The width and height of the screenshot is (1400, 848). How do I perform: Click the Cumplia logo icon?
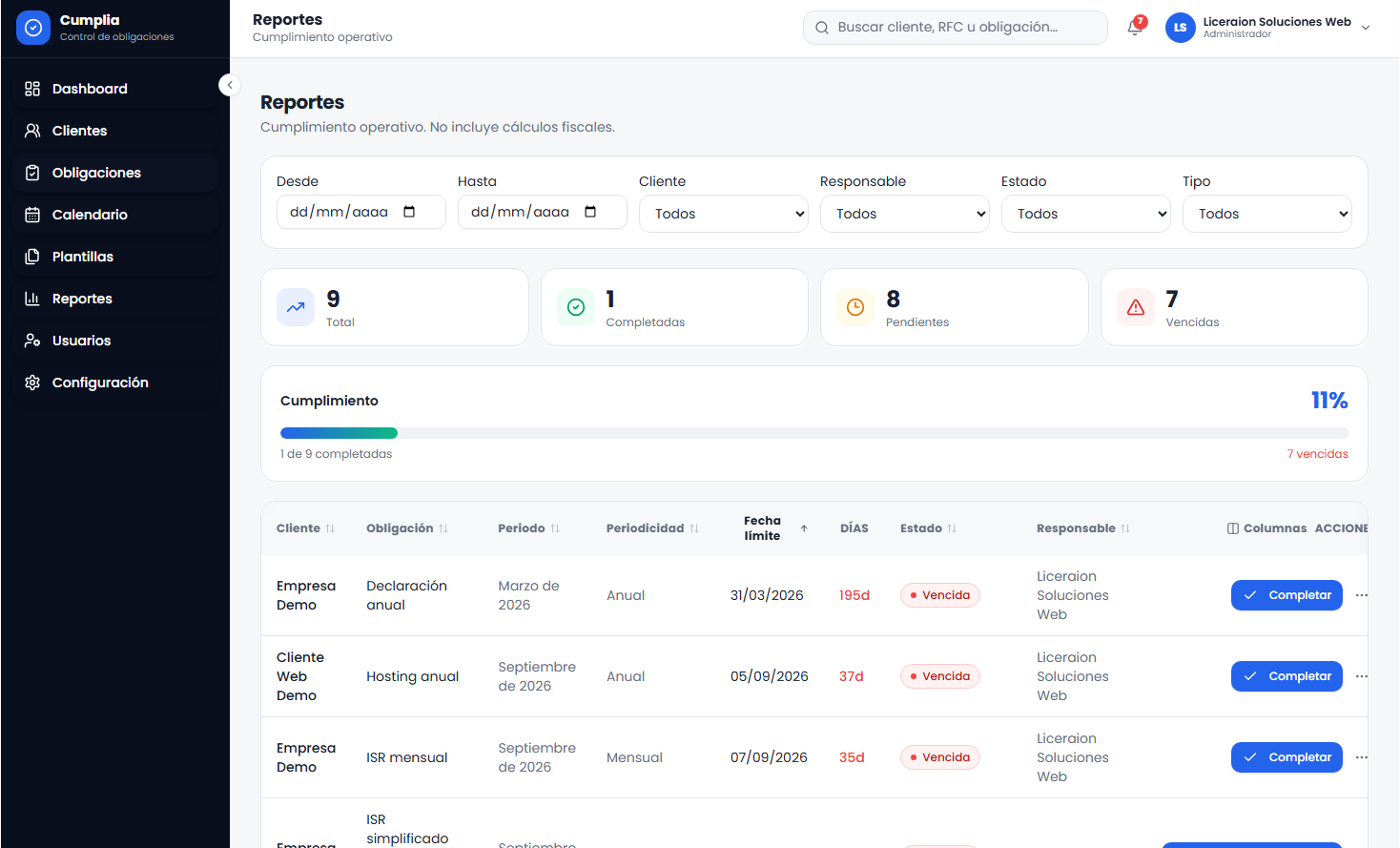[x=32, y=28]
